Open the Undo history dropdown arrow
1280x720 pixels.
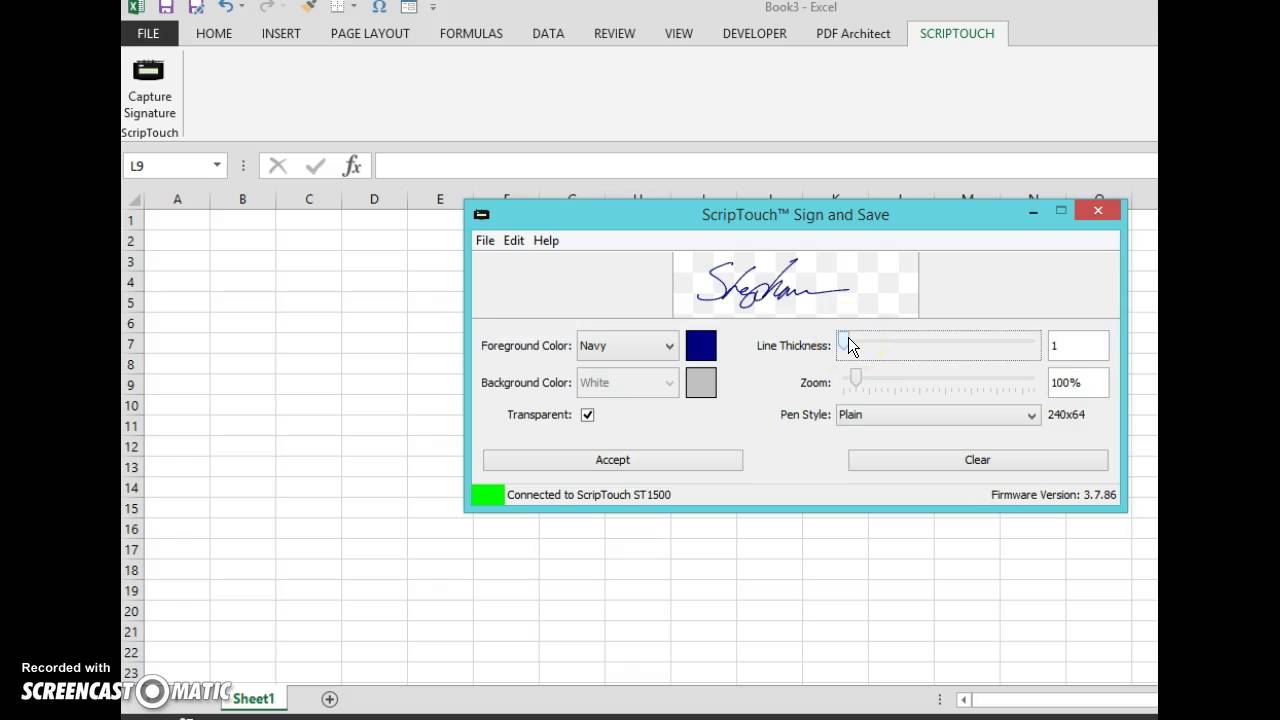click(243, 7)
